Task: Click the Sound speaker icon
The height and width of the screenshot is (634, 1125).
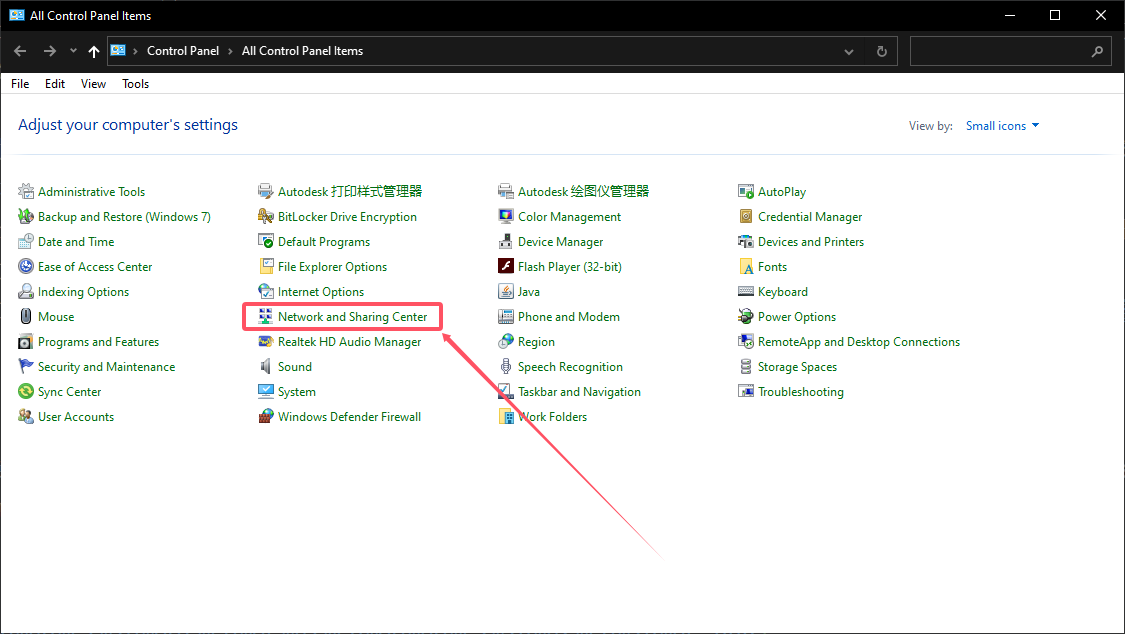Action: [x=265, y=366]
